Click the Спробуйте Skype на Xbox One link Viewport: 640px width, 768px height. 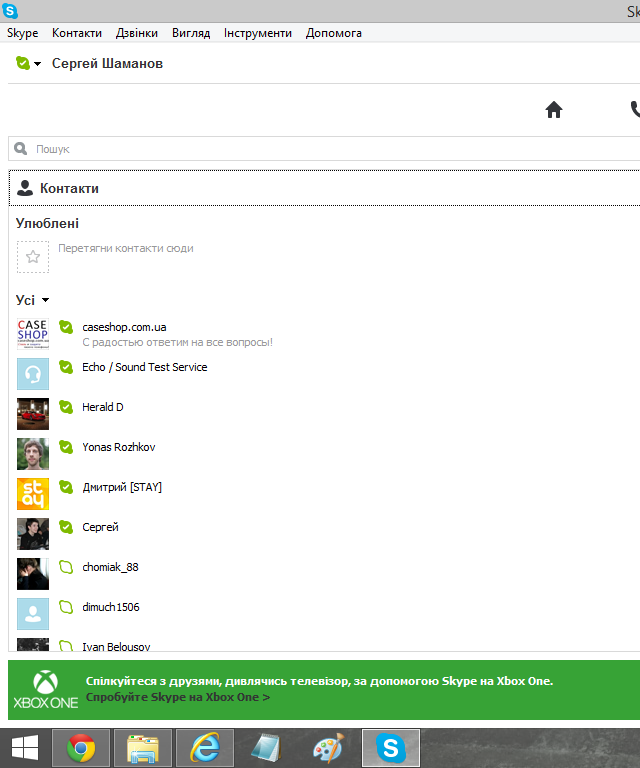click(x=177, y=697)
